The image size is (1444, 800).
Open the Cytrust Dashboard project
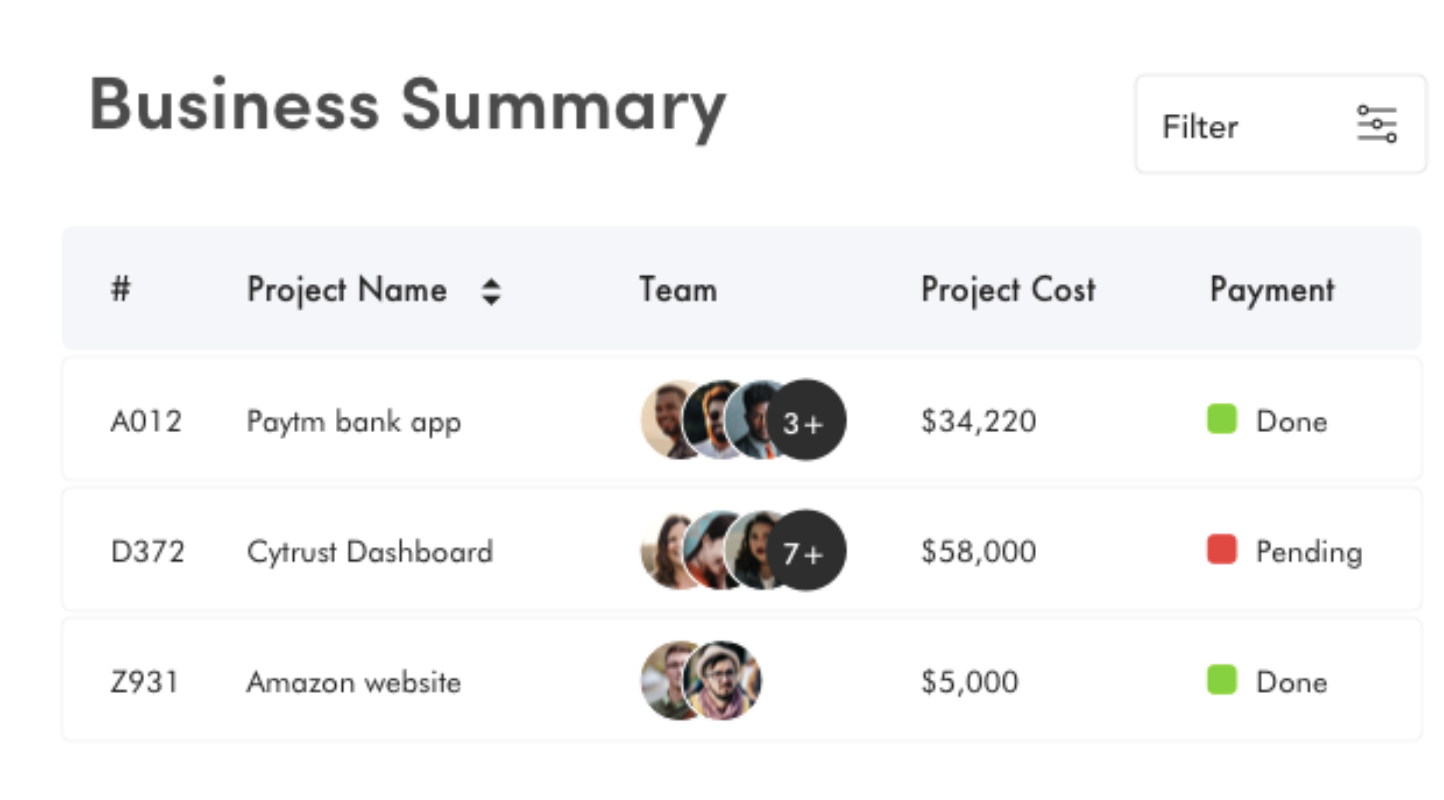click(x=369, y=552)
